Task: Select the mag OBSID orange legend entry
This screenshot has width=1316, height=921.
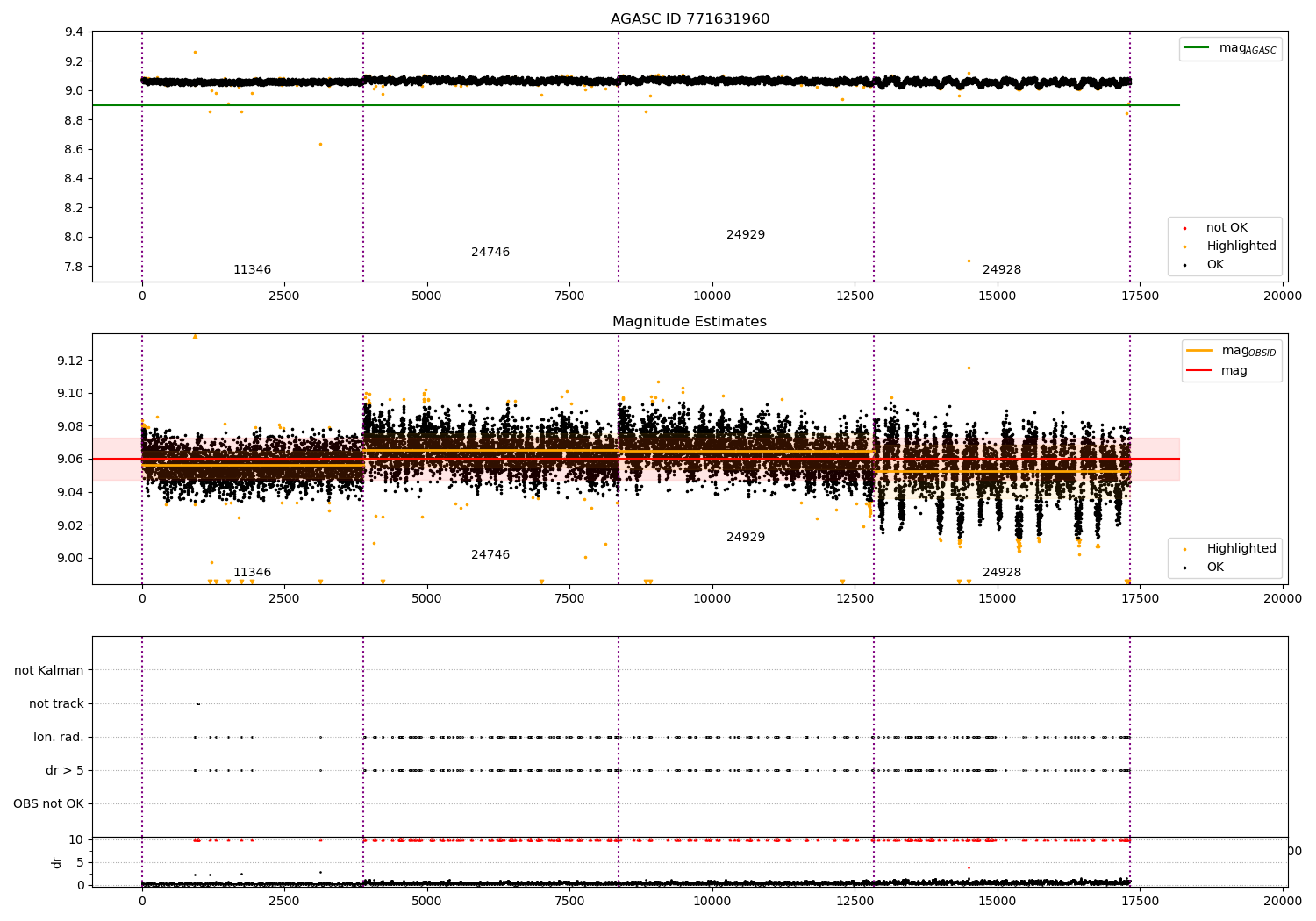Action: 1231,351
